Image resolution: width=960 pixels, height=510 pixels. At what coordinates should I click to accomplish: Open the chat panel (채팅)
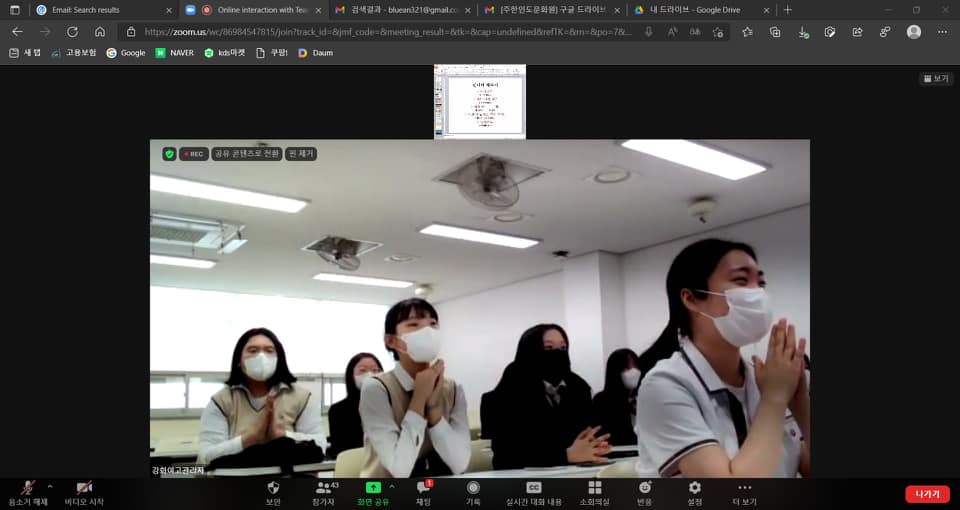(423, 488)
